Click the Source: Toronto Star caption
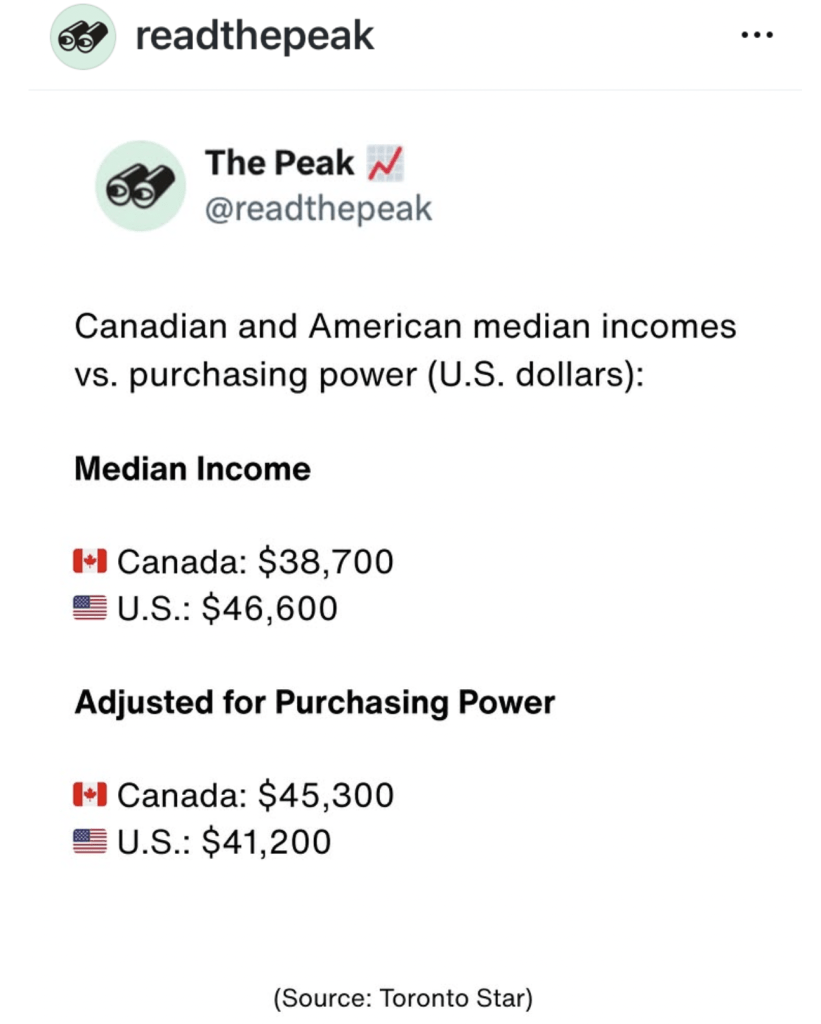The image size is (821, 1024). tap(403, 997)
